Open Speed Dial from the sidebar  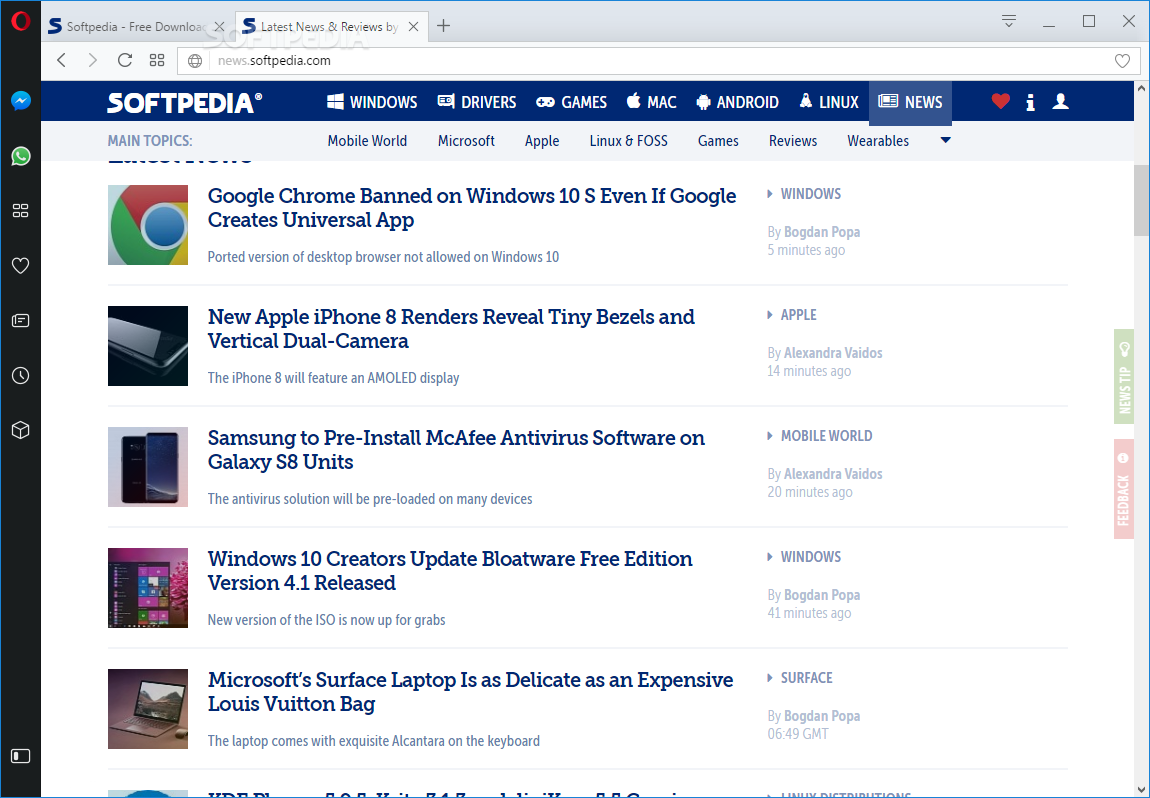21,211
